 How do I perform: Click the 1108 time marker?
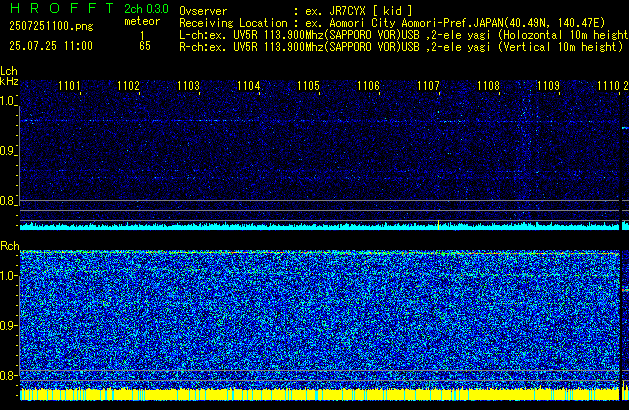tap(488, 86)
